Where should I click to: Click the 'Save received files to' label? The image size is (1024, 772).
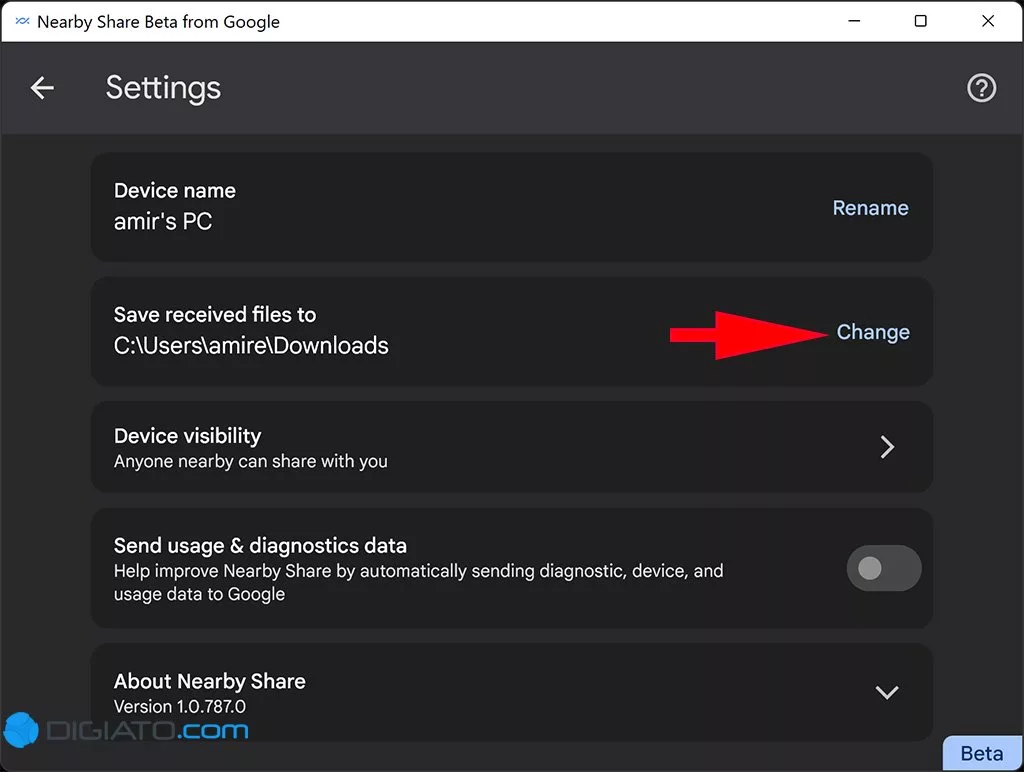[215, 314]
